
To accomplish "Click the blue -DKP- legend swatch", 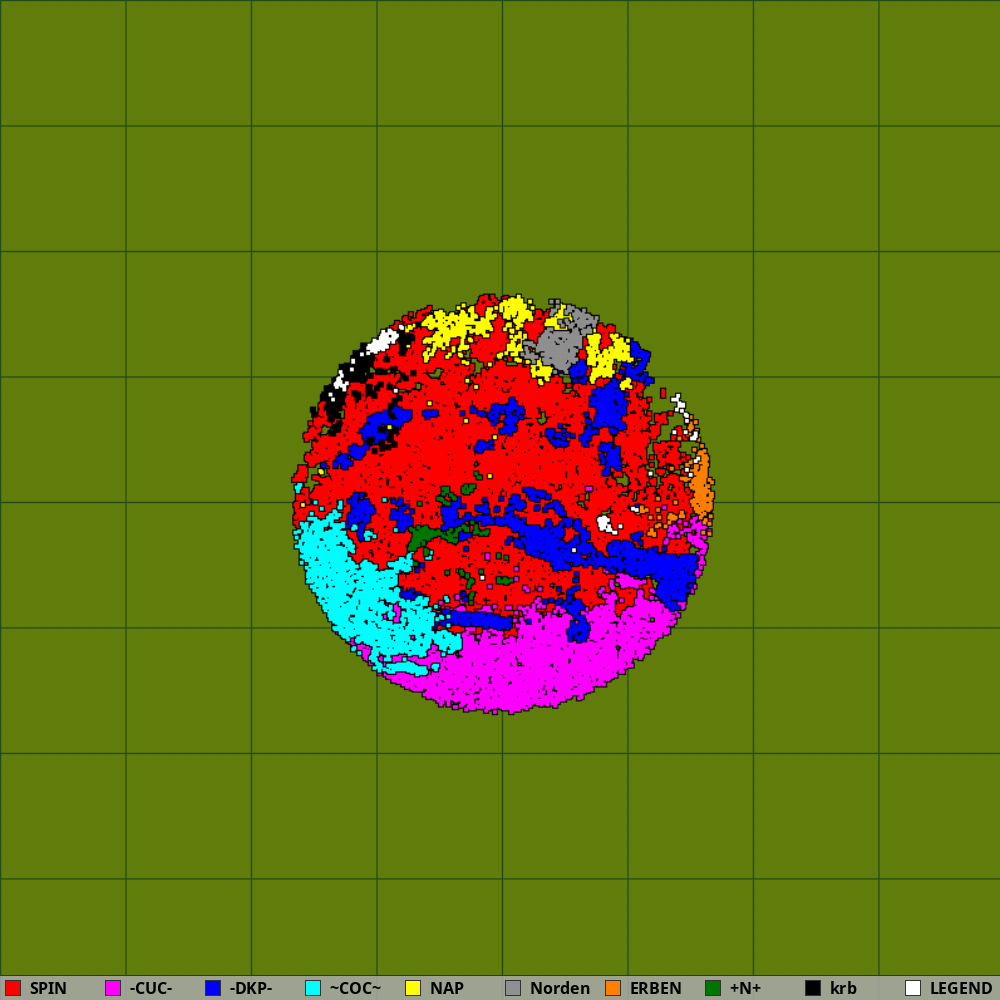I will pos(213,988).
